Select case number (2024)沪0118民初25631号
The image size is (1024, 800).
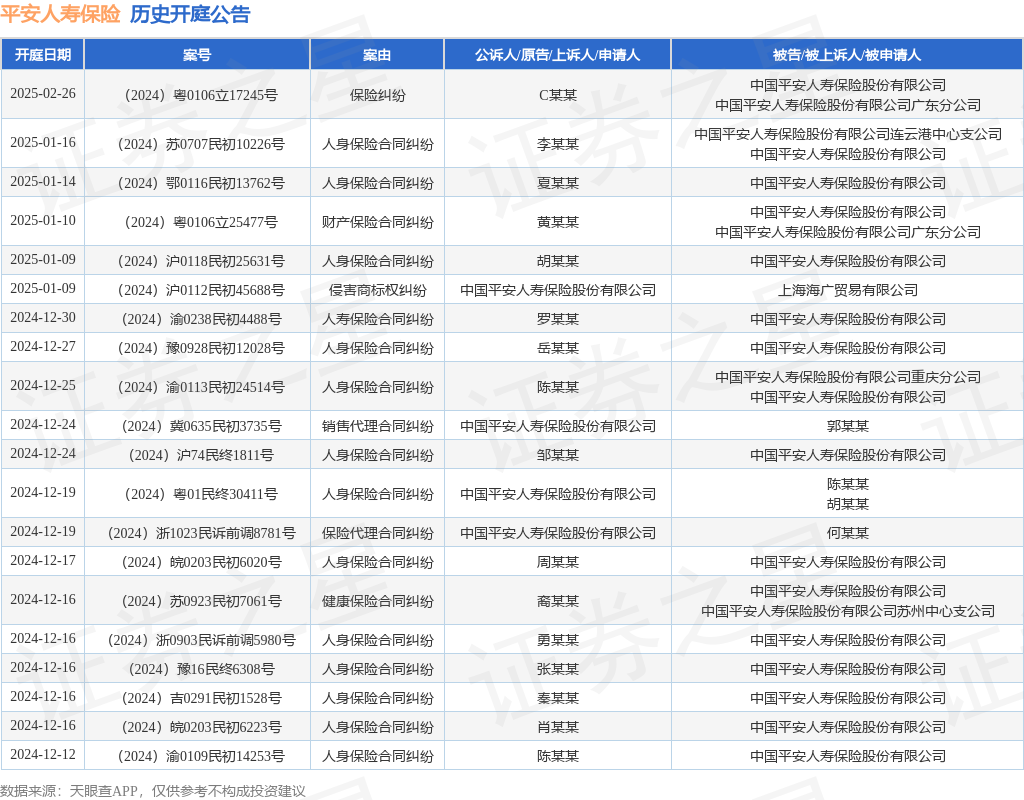(x=201, y=261)
